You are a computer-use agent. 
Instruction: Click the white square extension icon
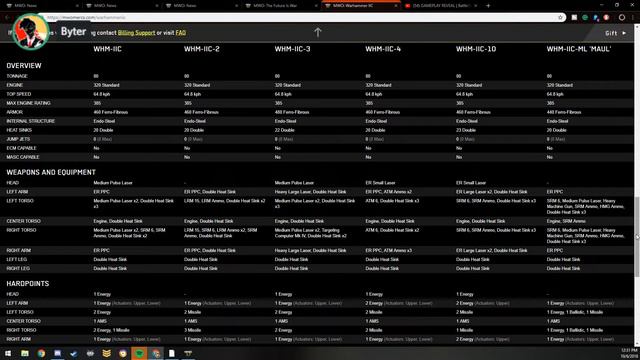[x=574, y=18]
